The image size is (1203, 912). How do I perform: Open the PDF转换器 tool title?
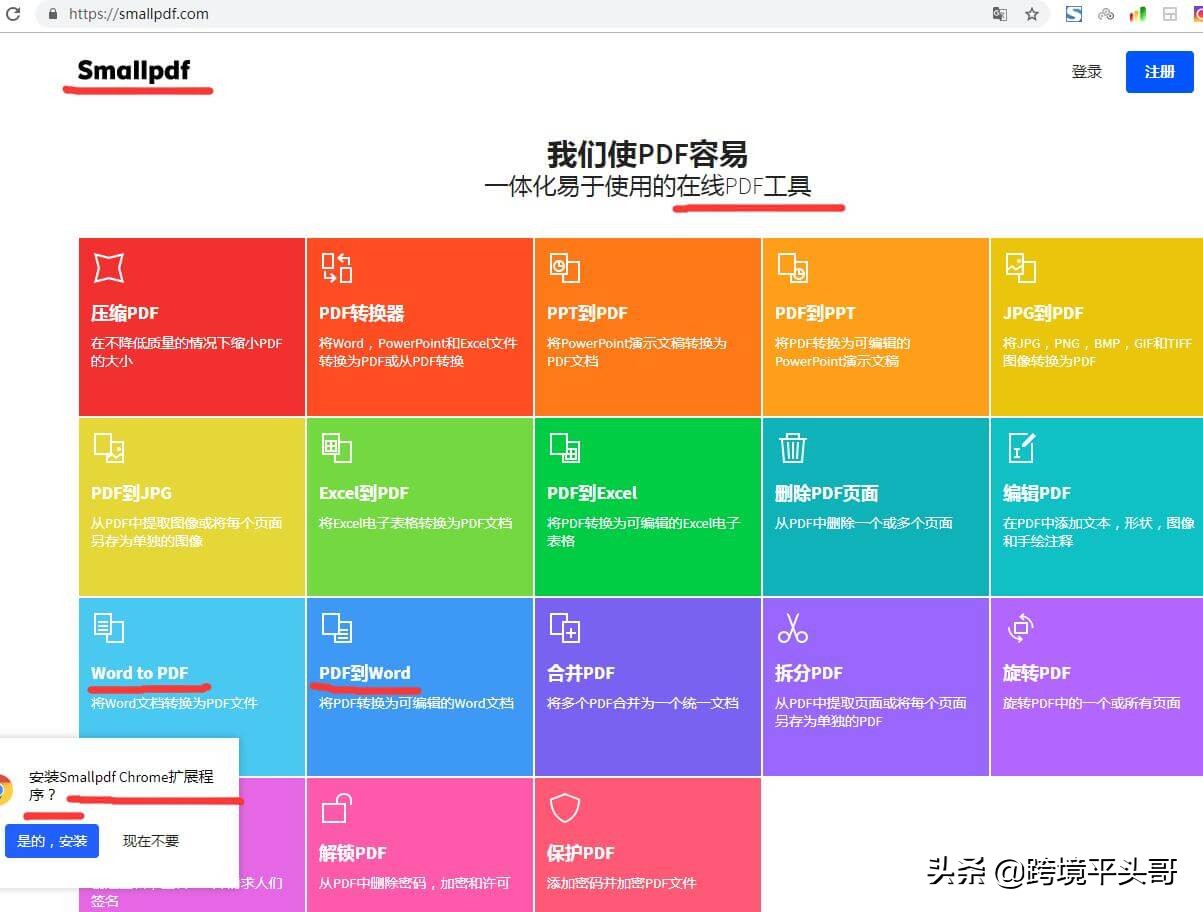coord(361,313)
